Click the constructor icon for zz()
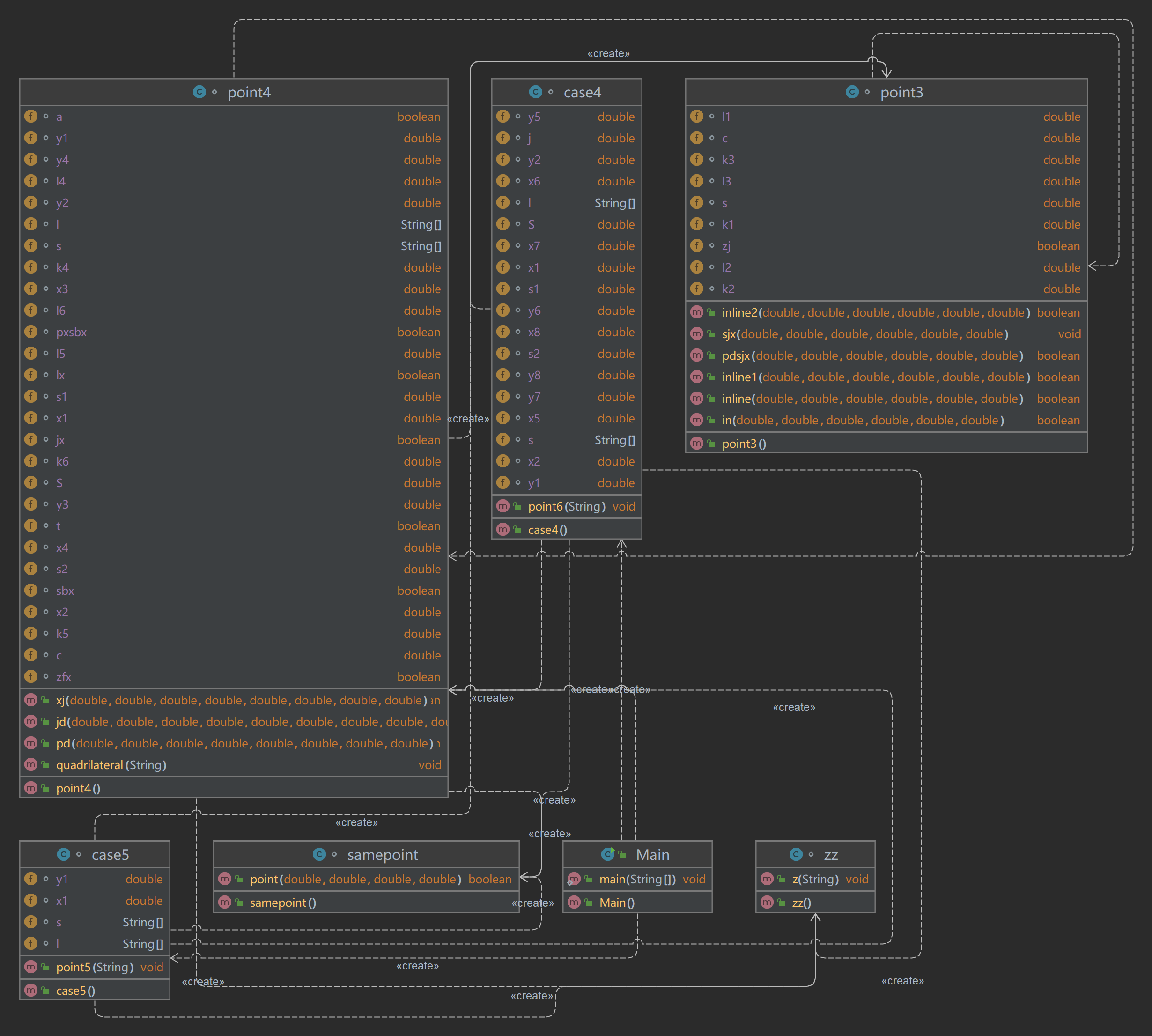The height and width of the screenshot is (1036, 1152). [767, 902]
